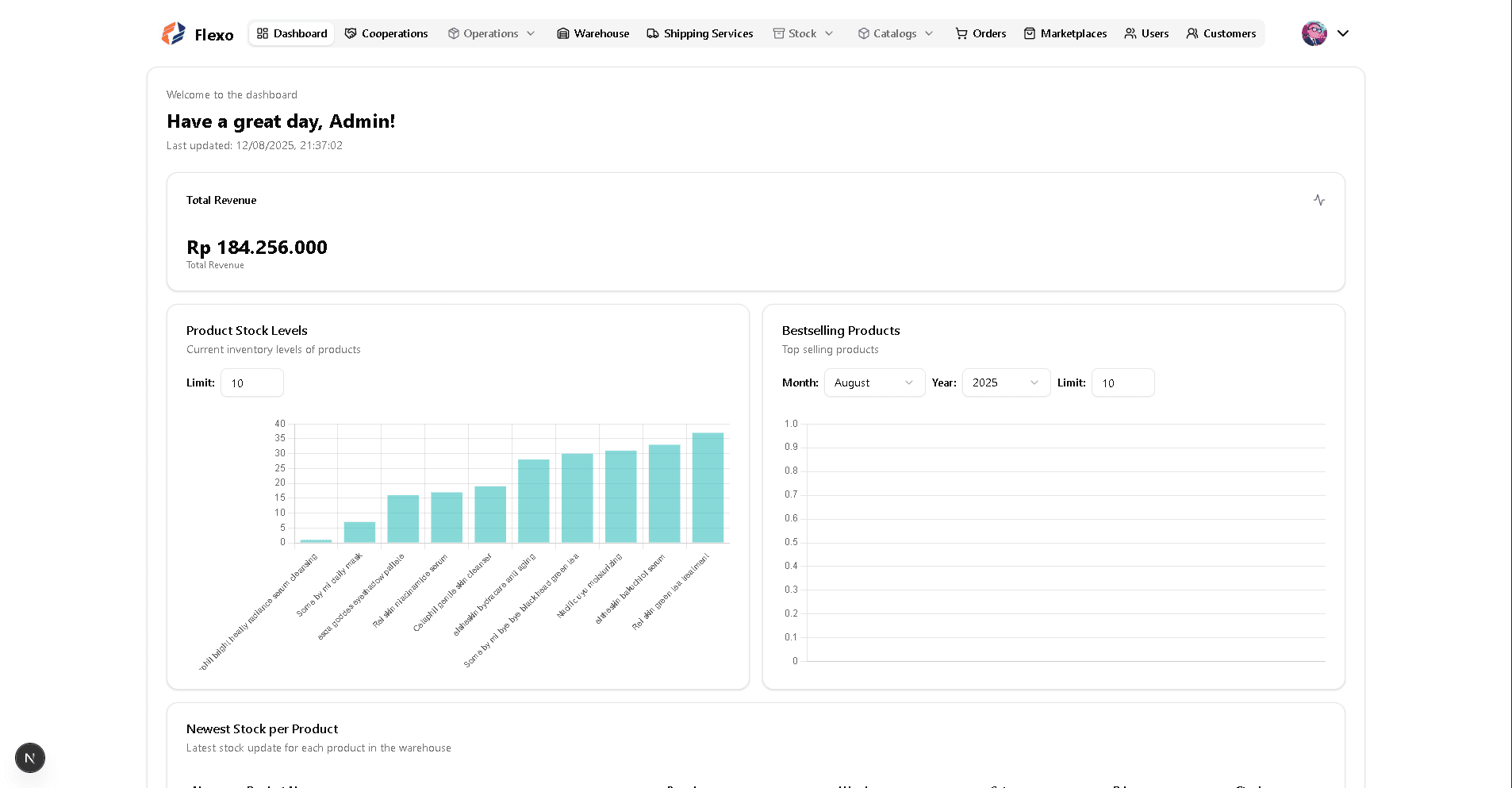Open the Catalogs dropdown
The image size is (1512, 788).
[894, 33]
